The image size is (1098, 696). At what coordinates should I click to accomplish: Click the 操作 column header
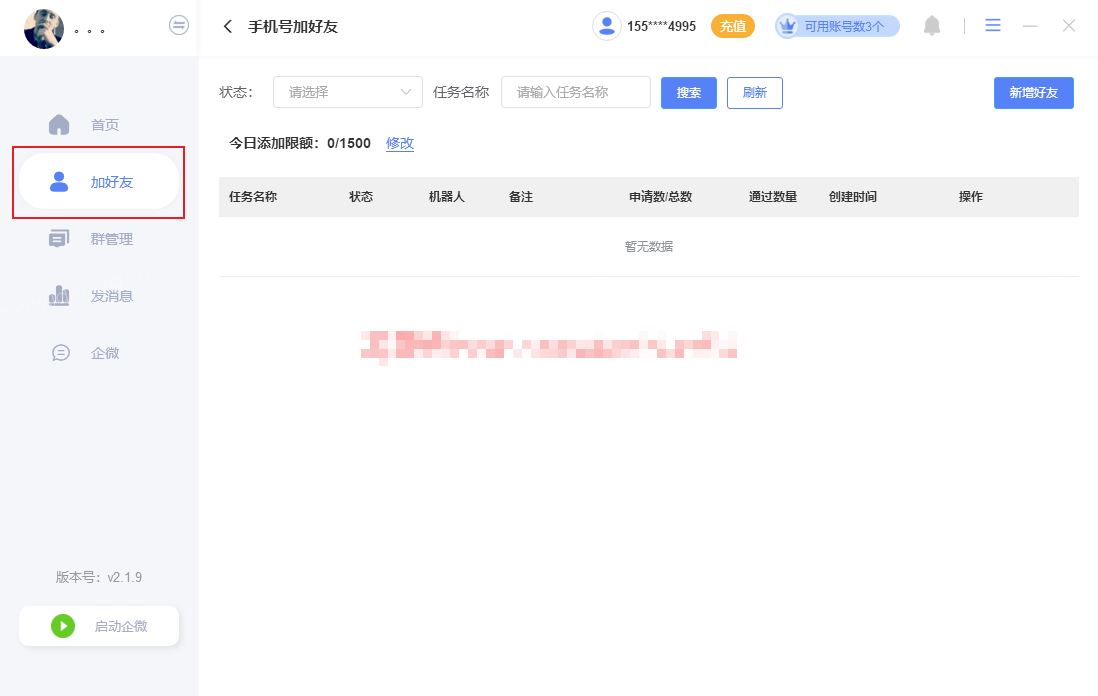click(971, 197)
